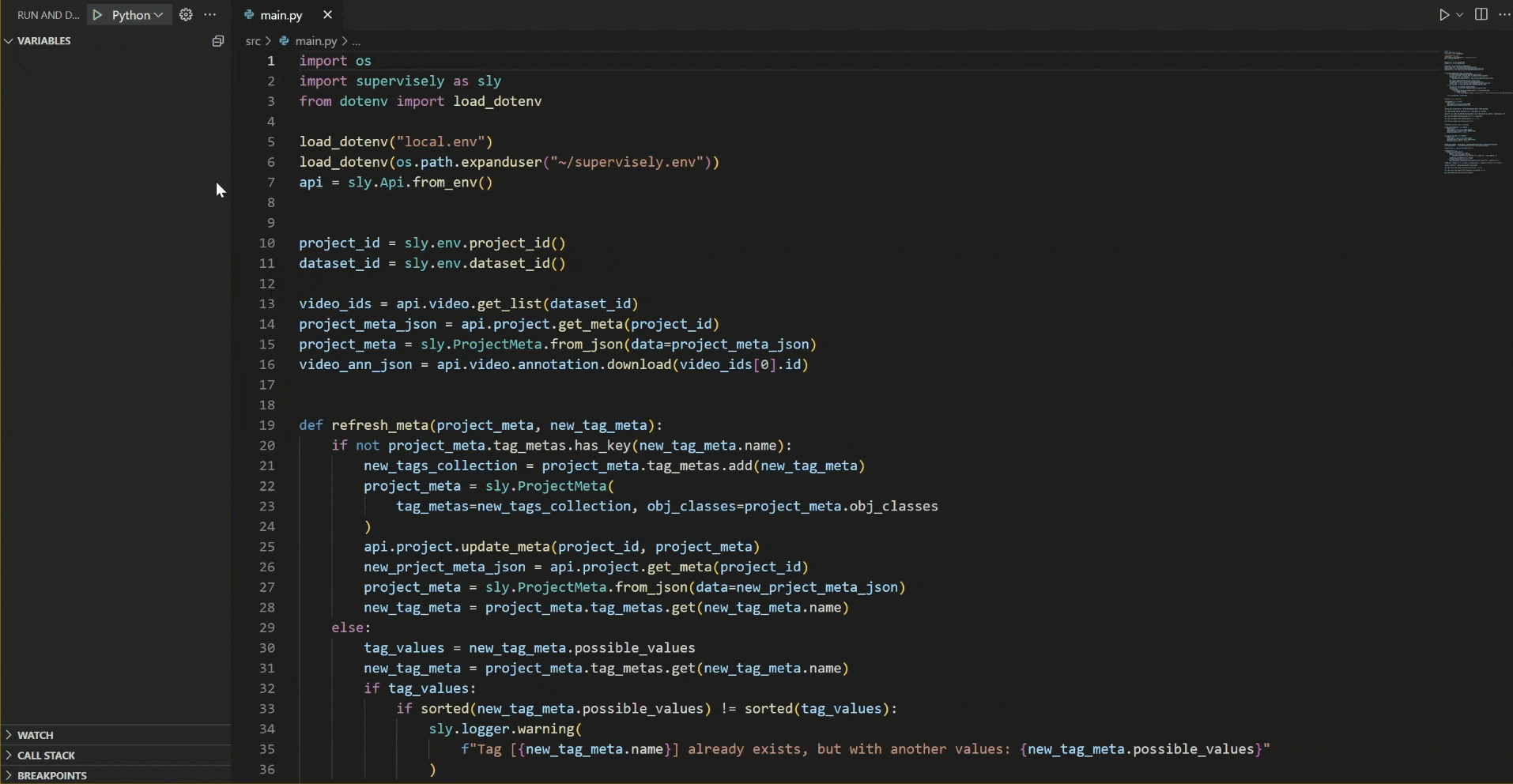Expand the WATCH section
1513x784 pixels.
click(35, 735)
